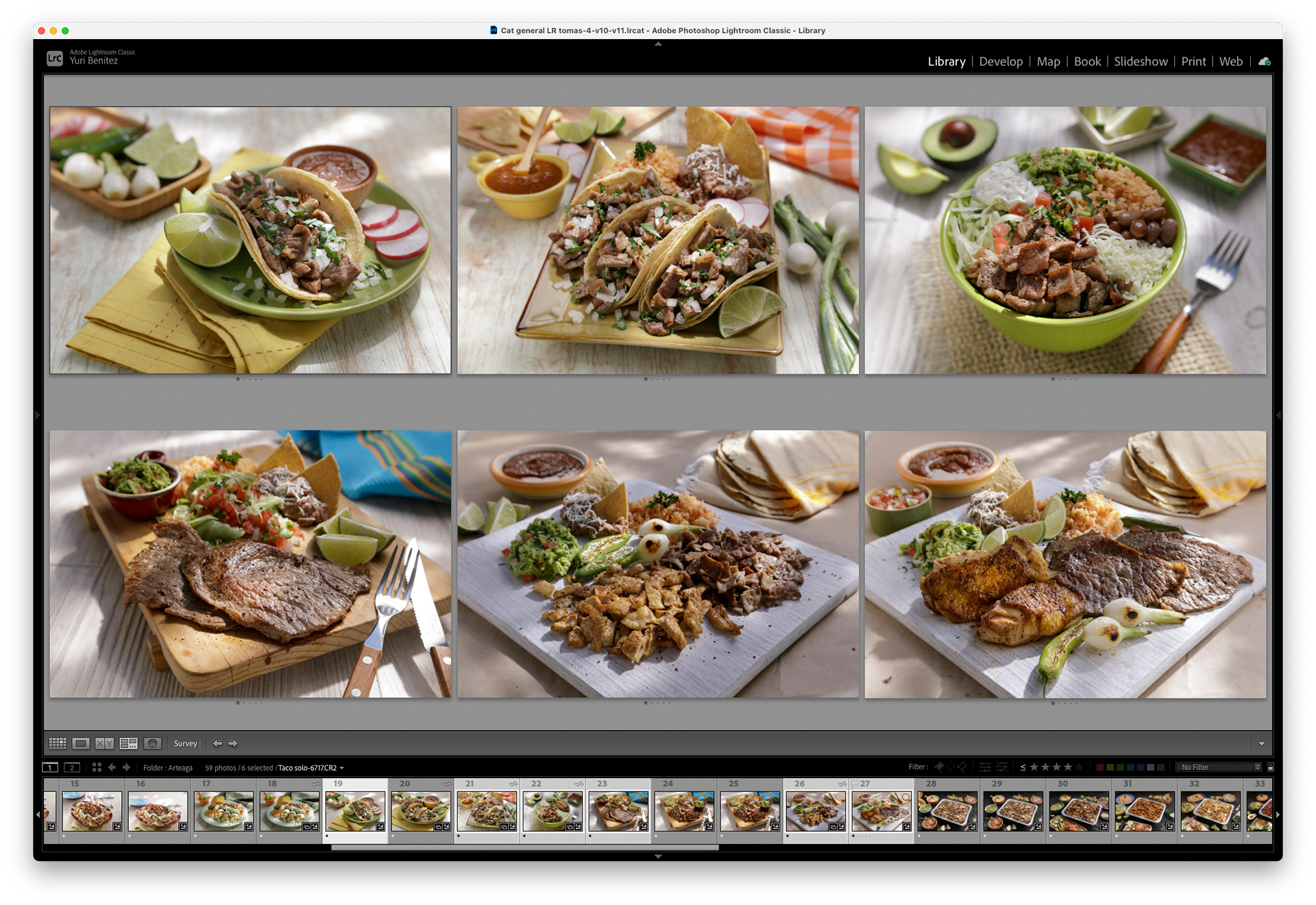Select previous photo arrow next to Survey
The width and height of the screenshot is (1316, 905).
coord(217,743)
